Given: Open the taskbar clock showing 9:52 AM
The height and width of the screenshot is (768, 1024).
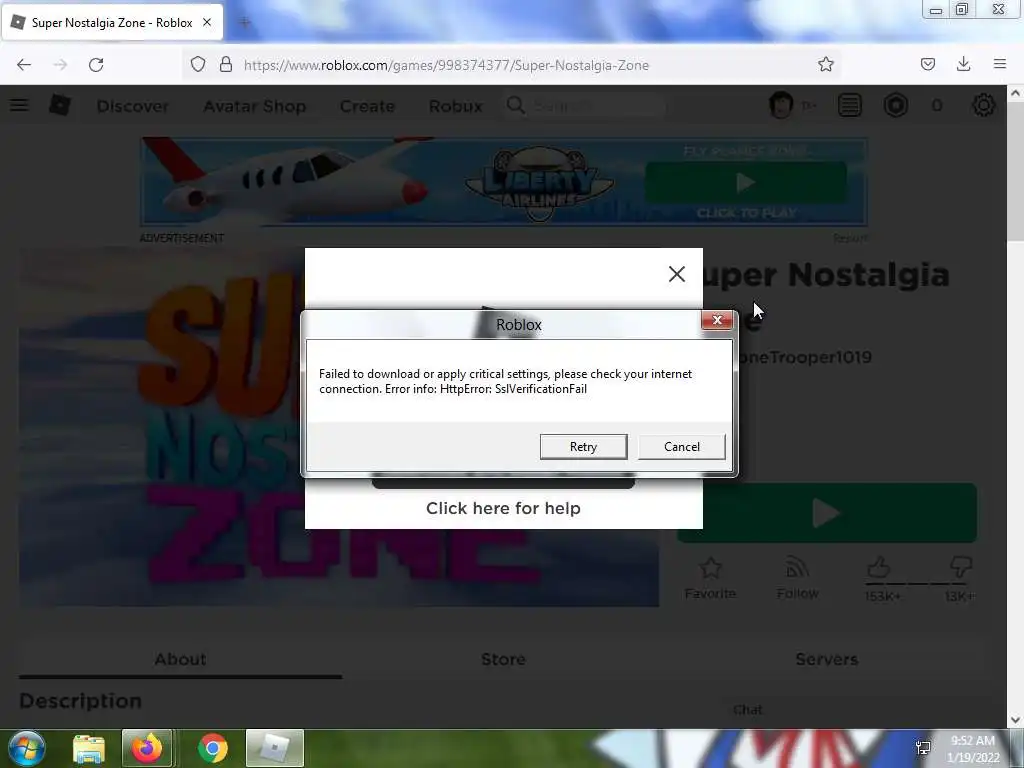Looking at the screenshot, I should click(x=973, y=749).
